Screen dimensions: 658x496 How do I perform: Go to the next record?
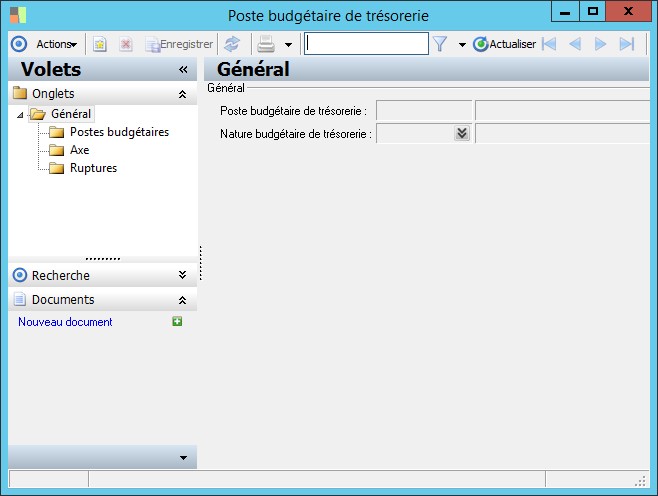click(601, 44)
